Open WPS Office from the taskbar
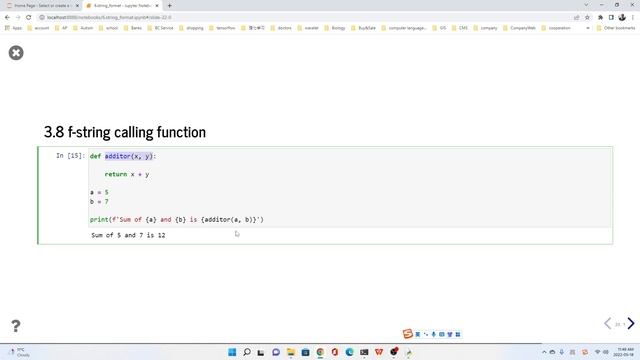The height and width of the screenshot is (360, 640). [379, 352]
